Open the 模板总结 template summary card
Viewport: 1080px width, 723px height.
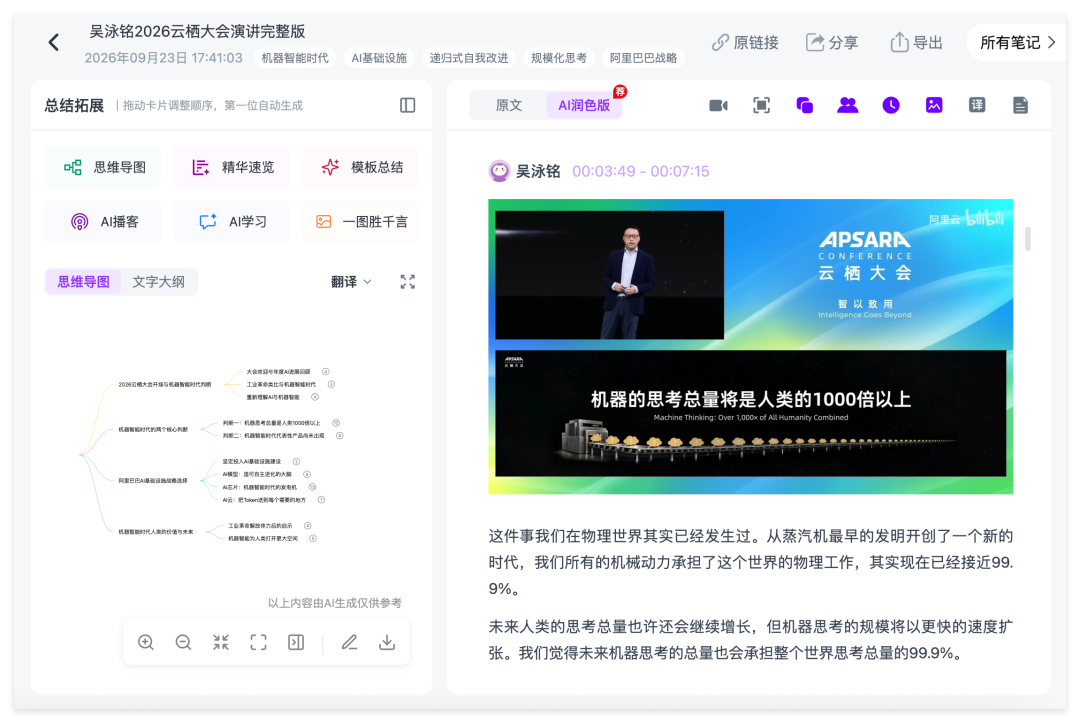point(361,167)
